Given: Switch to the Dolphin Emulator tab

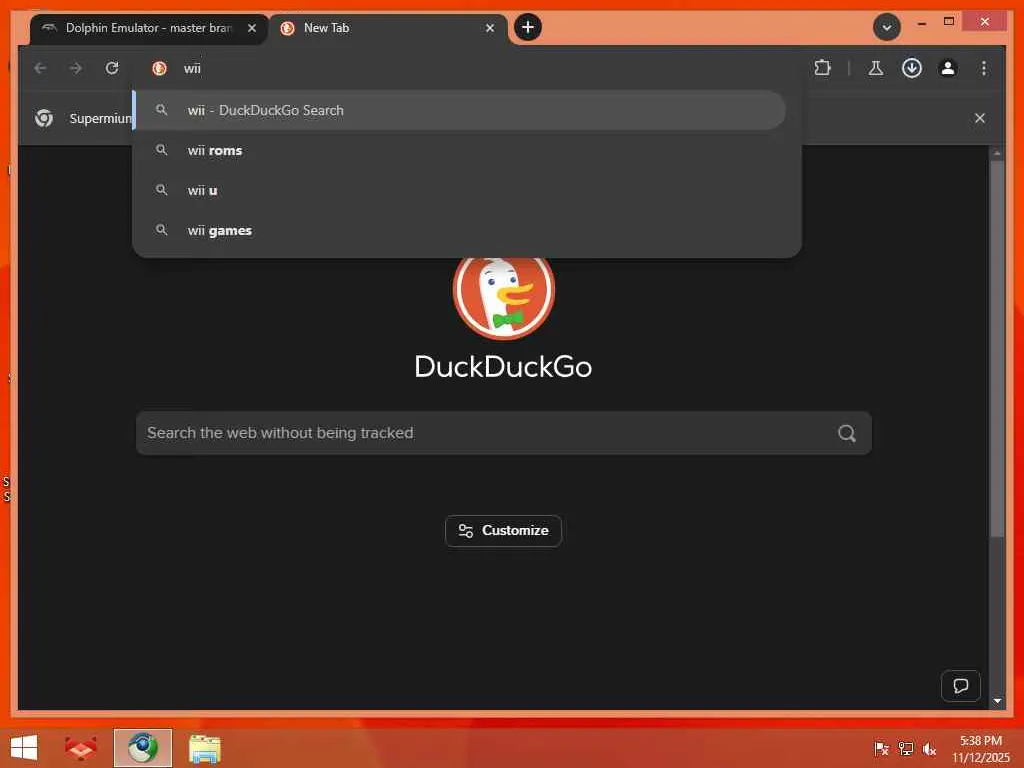Looking at the screenshot, I should pyautogui.click(x=148, y=28).
